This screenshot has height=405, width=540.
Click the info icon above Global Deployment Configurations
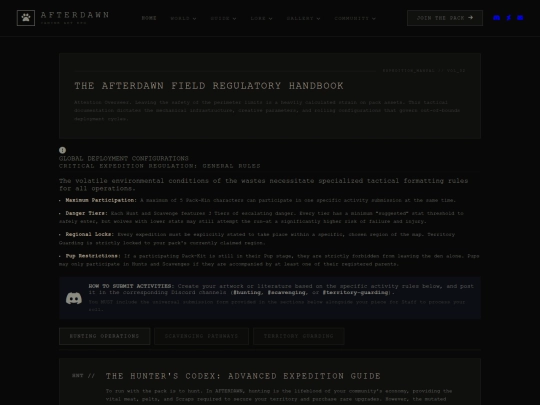(62, 150)
